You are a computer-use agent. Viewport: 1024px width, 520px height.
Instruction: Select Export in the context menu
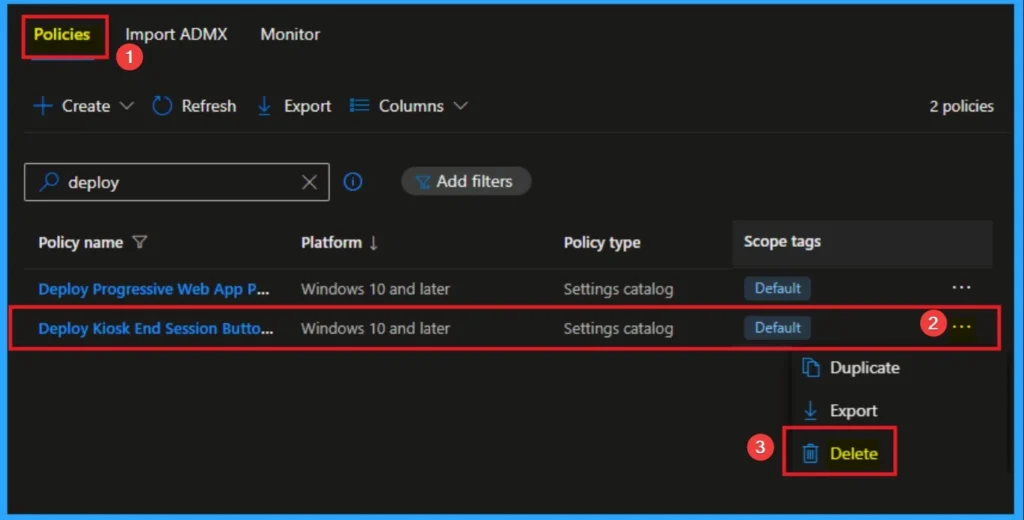click(853, 411)
